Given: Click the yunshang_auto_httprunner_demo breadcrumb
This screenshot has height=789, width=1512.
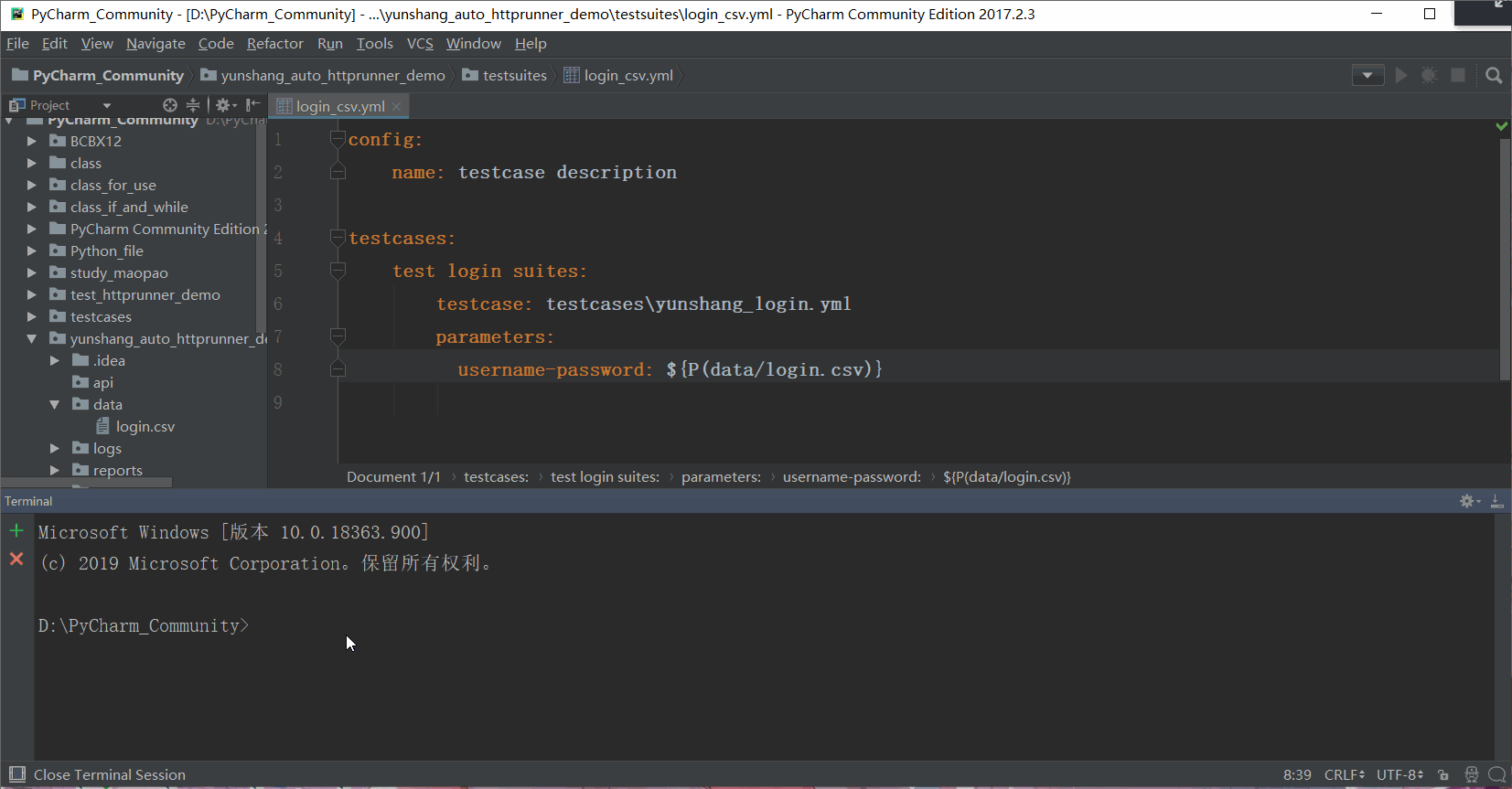Looking at the screenshot, I should 323,75.
